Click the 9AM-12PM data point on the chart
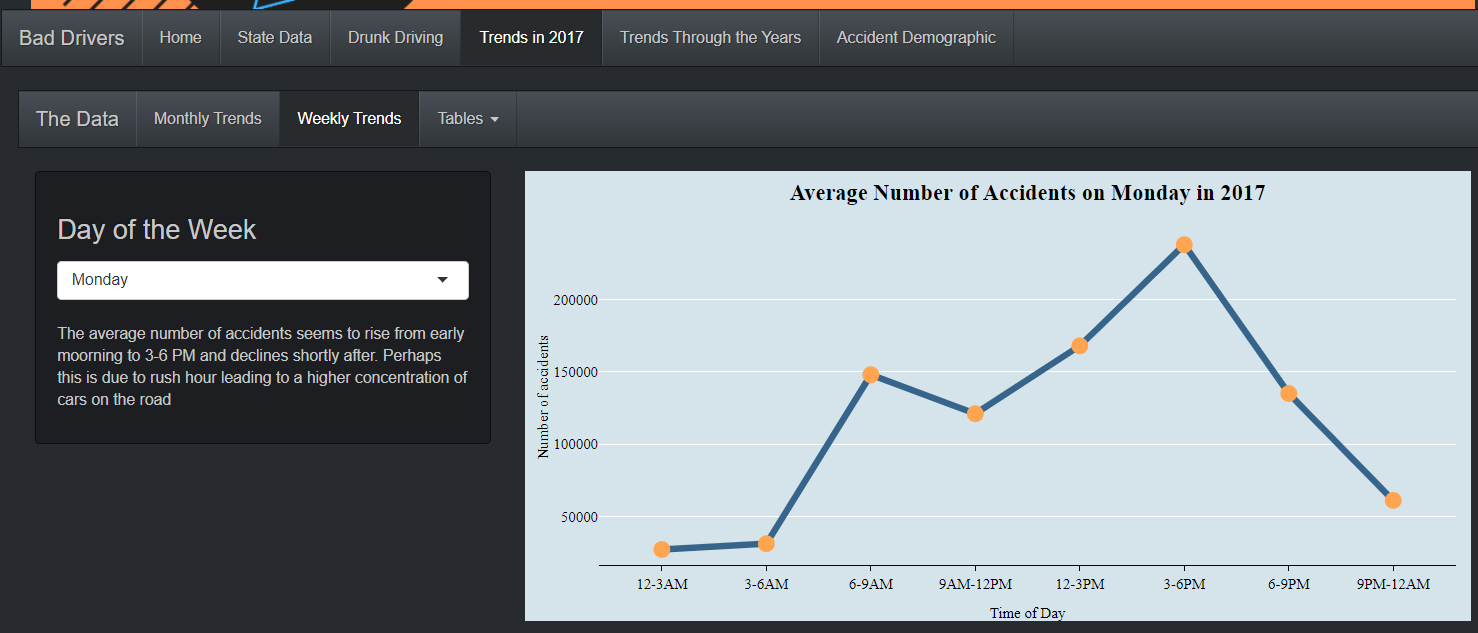 tap(975, 413)
